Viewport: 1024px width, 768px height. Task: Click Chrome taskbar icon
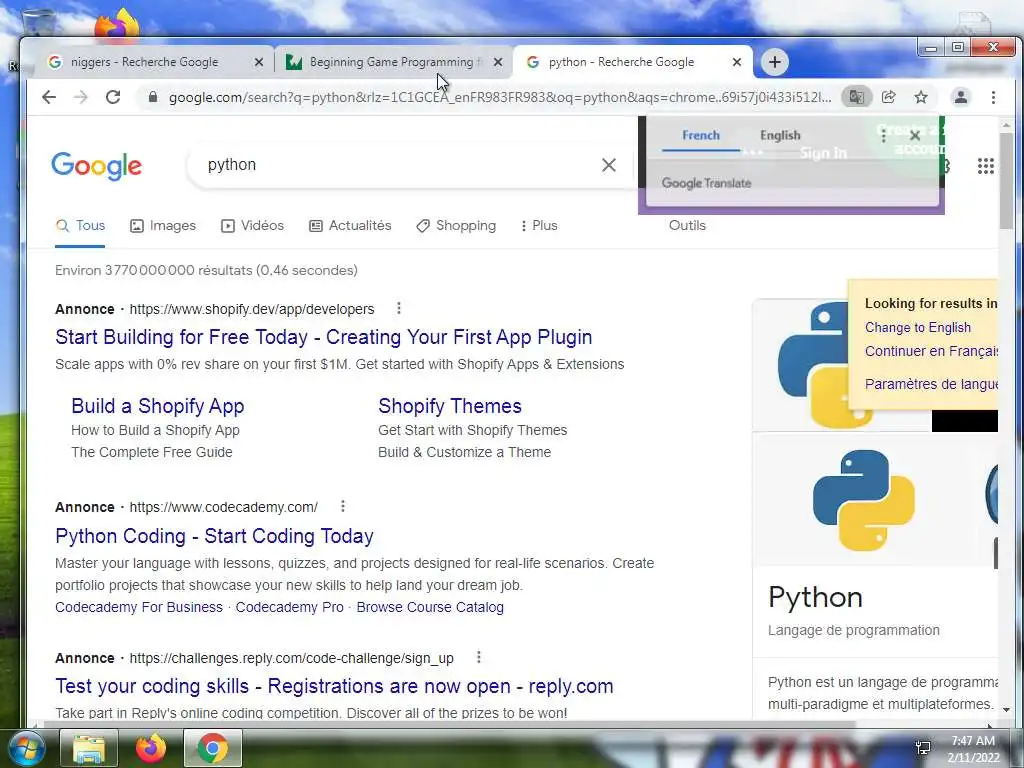pos(212,748)
